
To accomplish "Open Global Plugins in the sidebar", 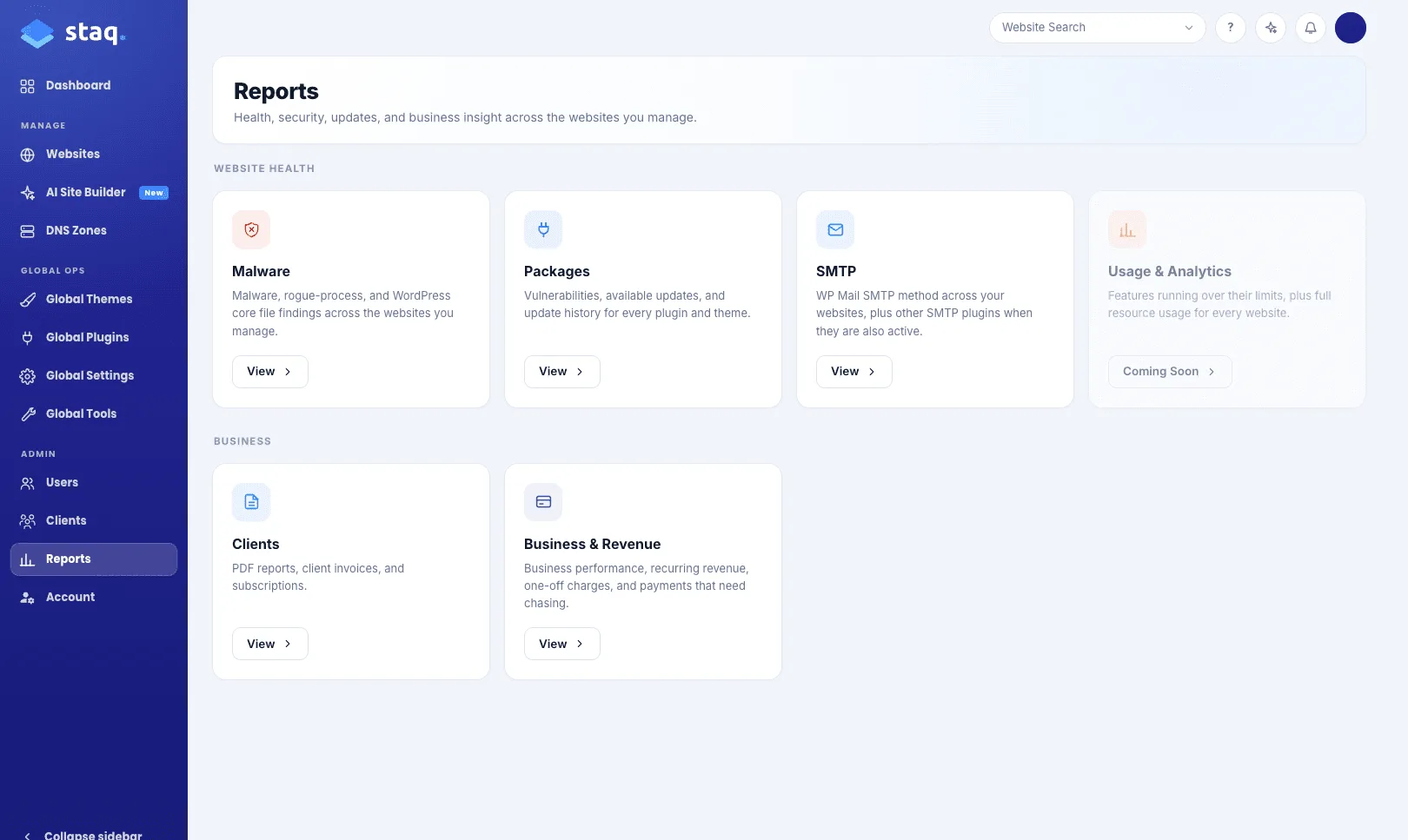I will [94, 338].
